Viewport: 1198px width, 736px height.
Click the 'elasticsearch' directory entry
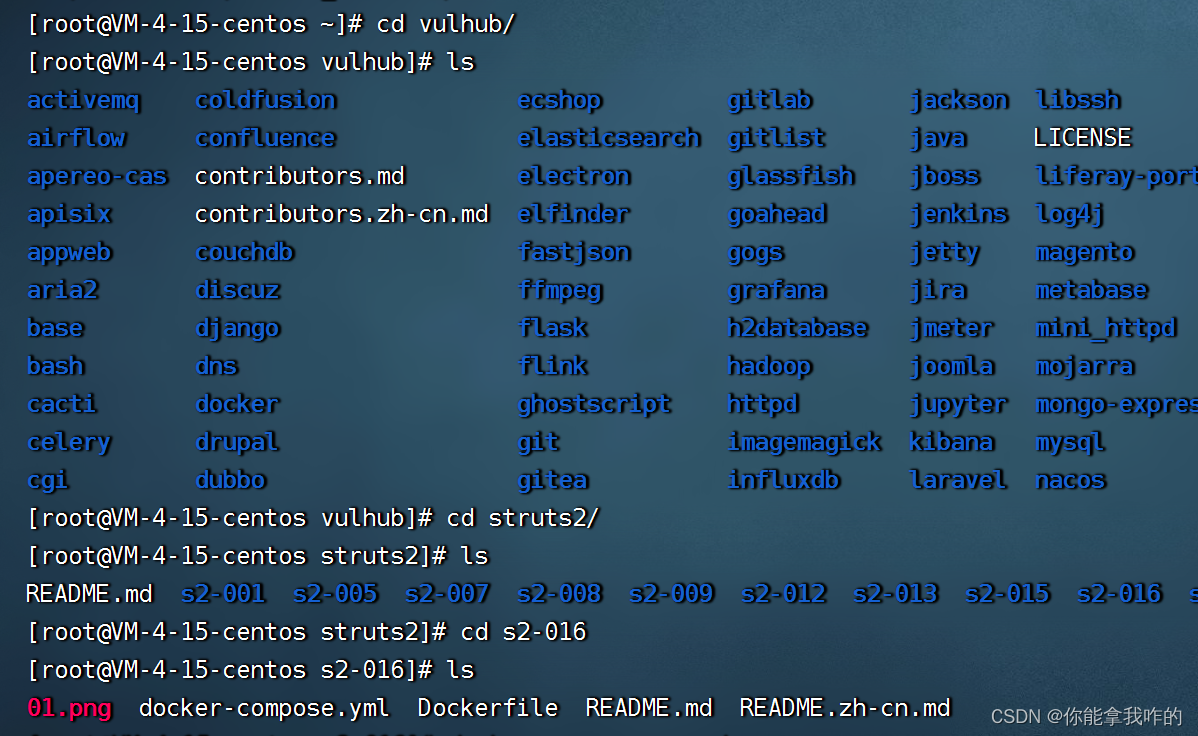(609, 138)
